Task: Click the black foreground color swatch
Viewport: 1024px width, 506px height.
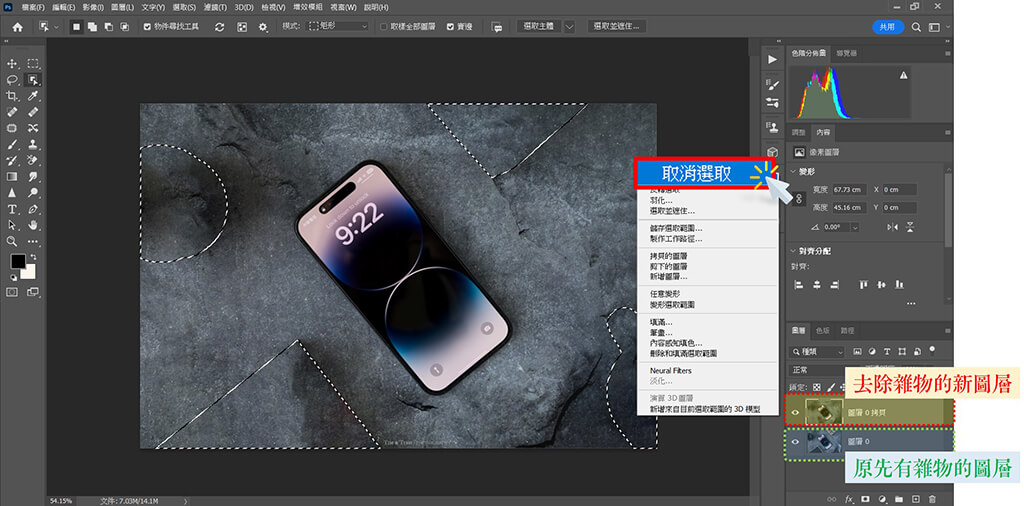Action: [18, 261]
